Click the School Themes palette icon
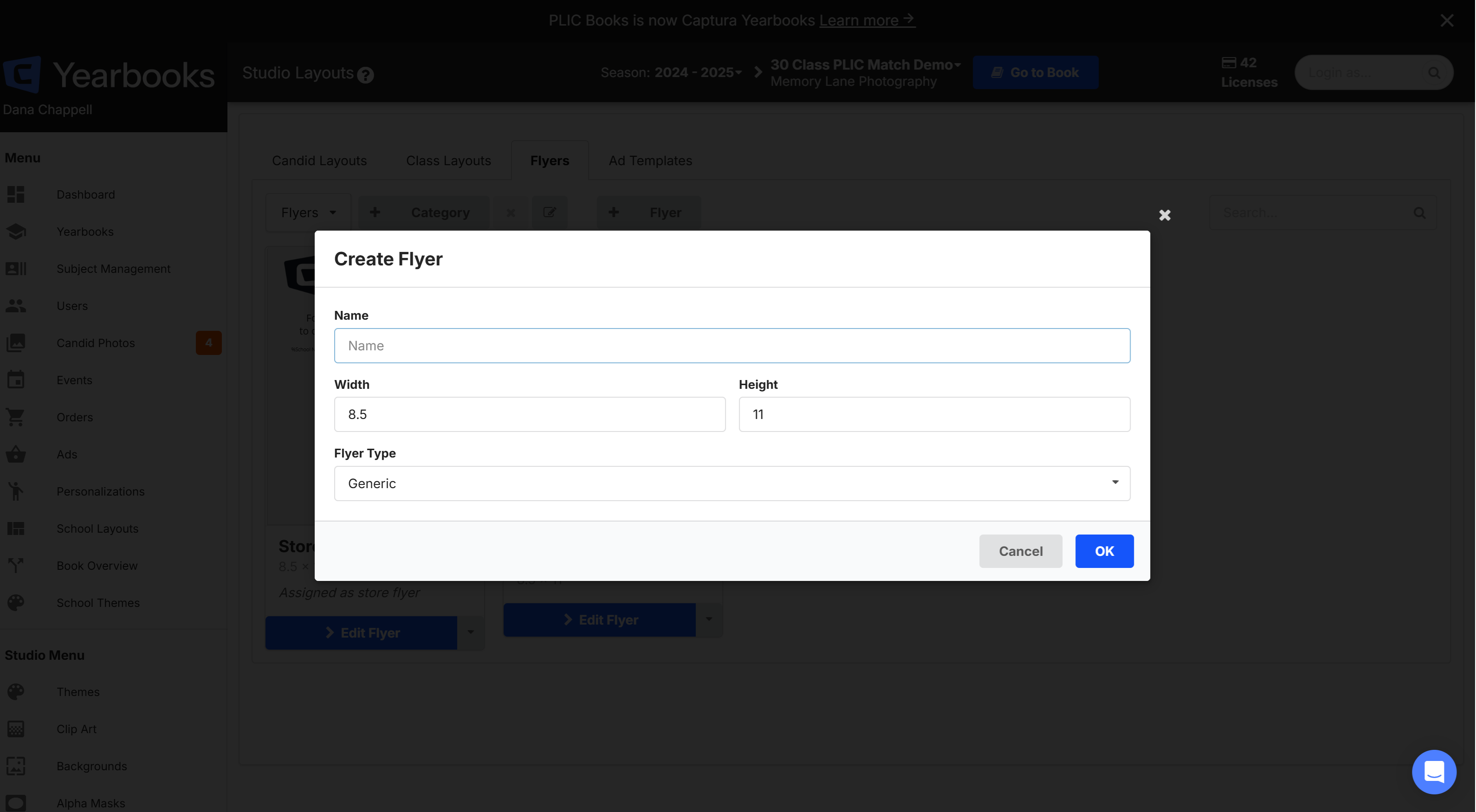 pos(16,603)
